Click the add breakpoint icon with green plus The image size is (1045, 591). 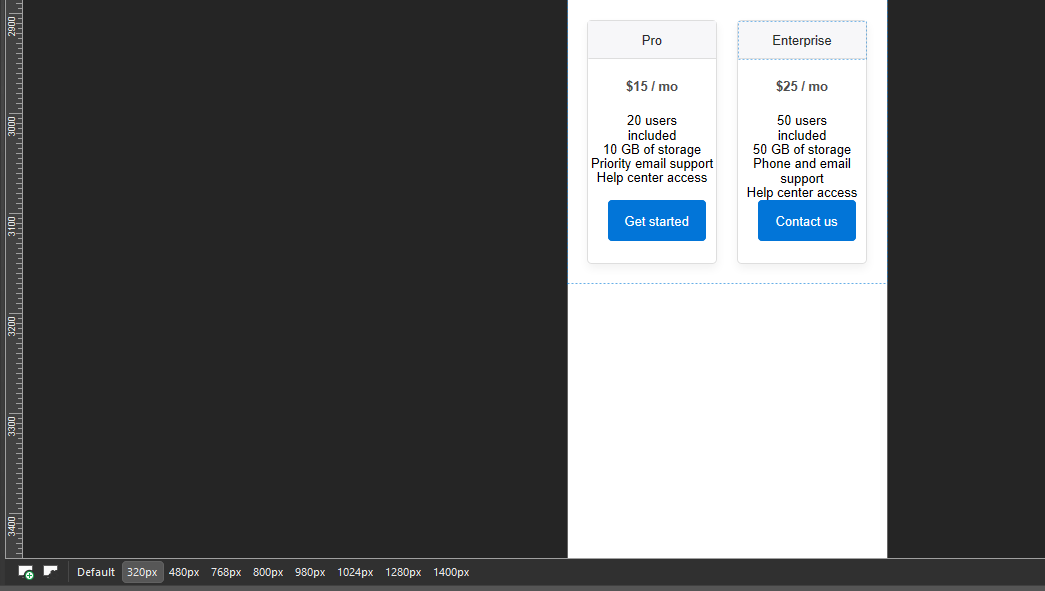click(x=26, y=572)
